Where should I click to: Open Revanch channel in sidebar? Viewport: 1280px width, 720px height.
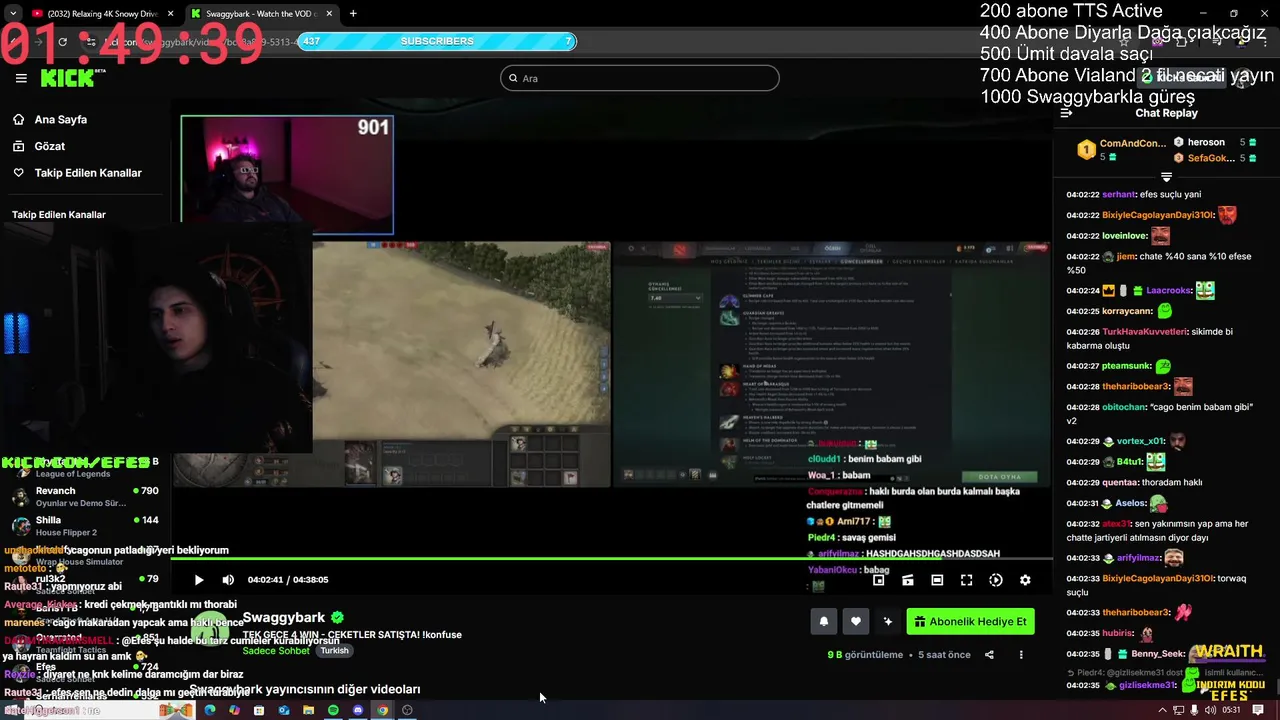85,497
